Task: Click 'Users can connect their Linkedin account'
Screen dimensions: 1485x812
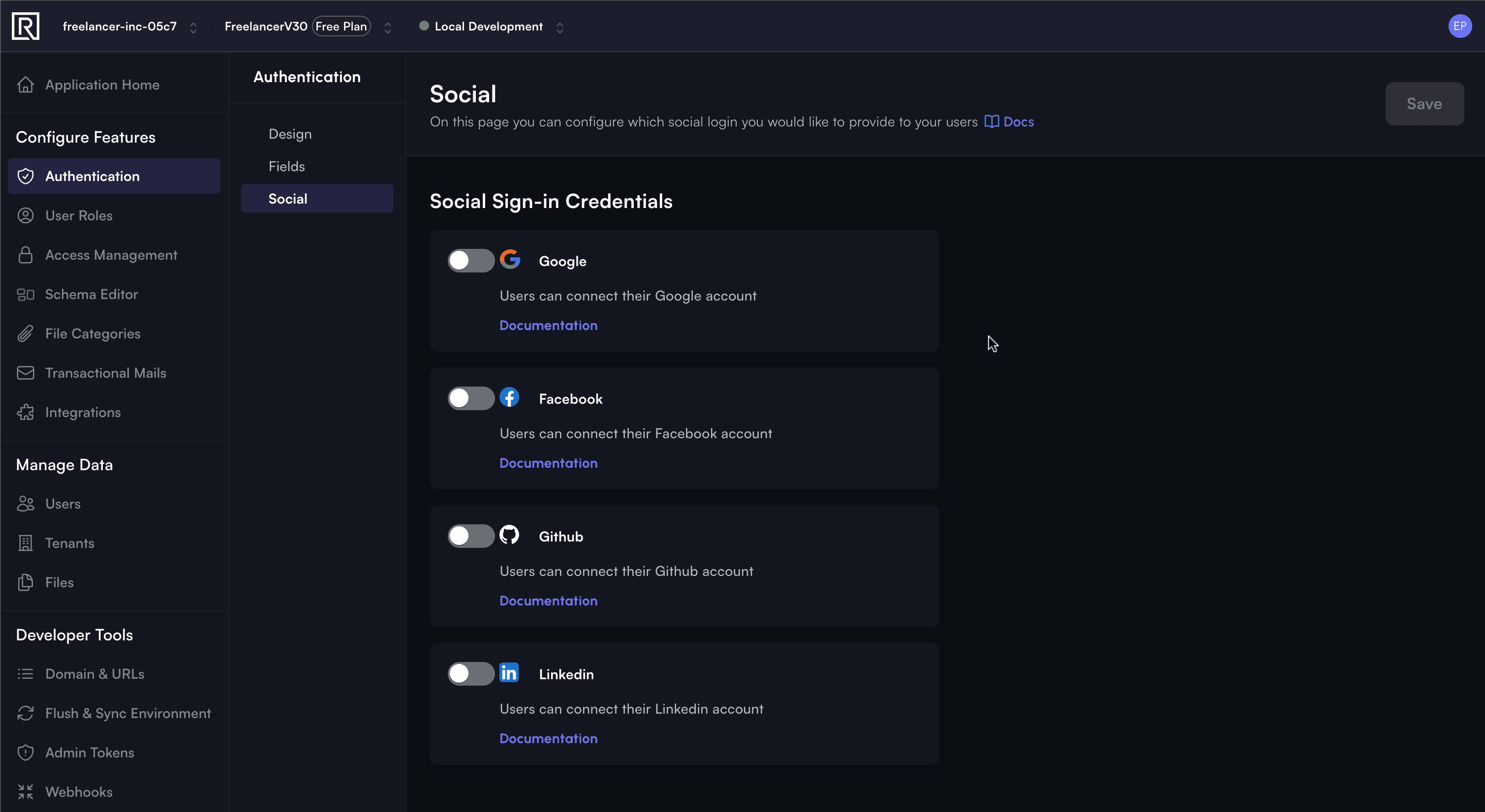Action: pos(631,709)
